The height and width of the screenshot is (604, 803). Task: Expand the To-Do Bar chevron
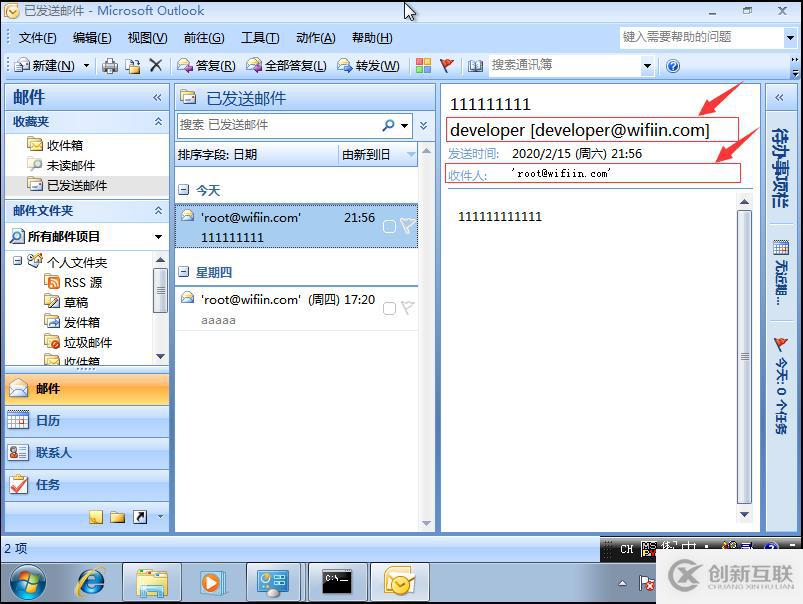click(x=779, y=97)
